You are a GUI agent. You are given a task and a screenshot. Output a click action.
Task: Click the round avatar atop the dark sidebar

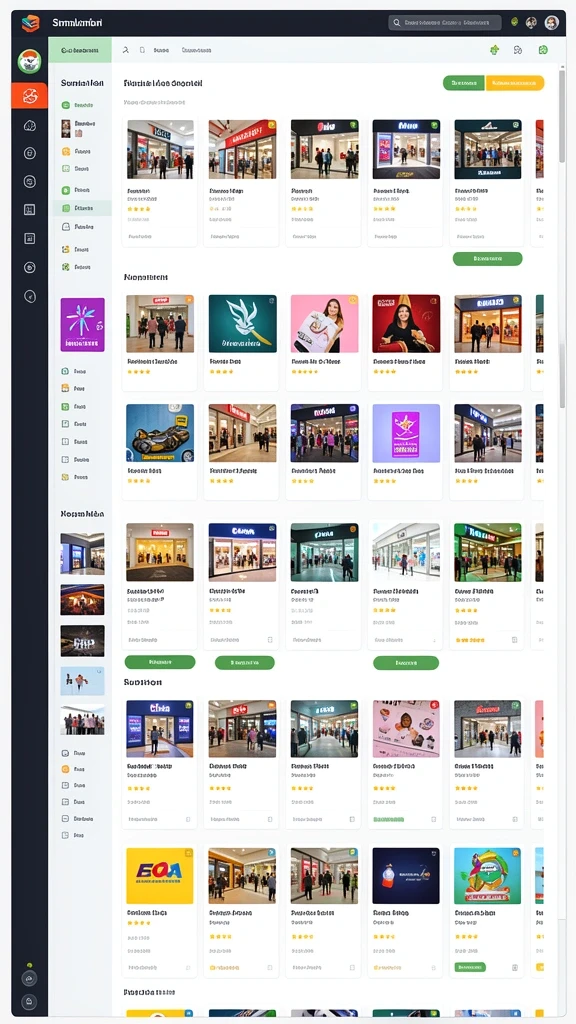point(29,61)
